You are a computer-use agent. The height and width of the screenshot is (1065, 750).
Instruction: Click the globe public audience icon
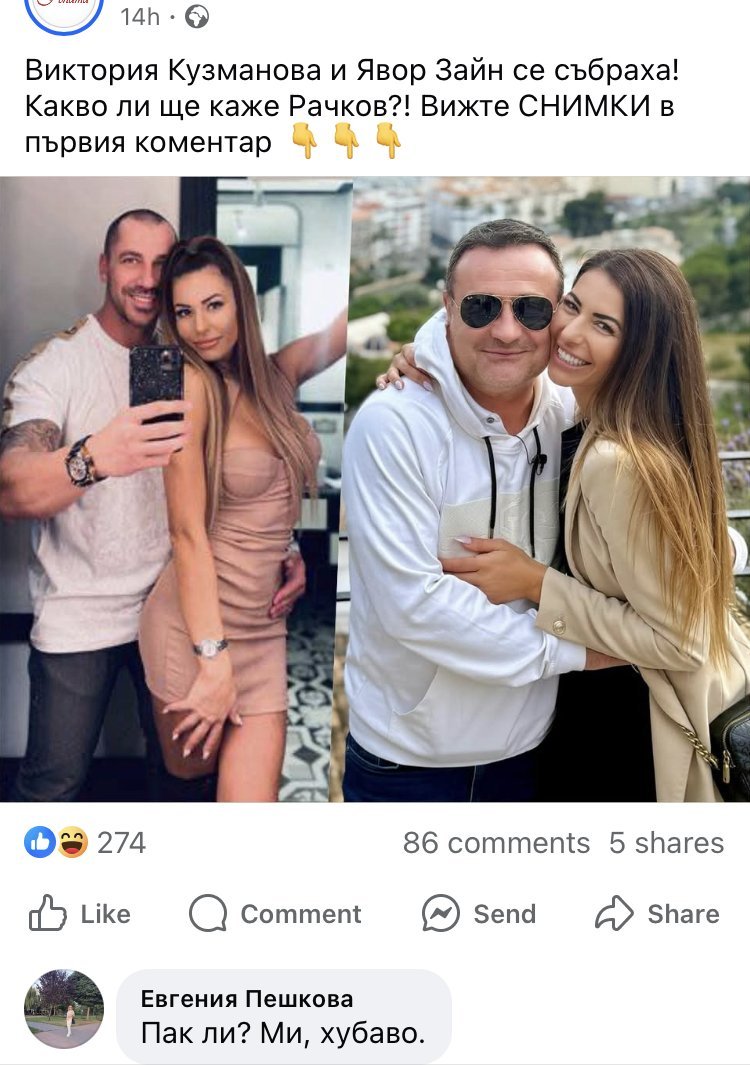[x=198, y=17]
